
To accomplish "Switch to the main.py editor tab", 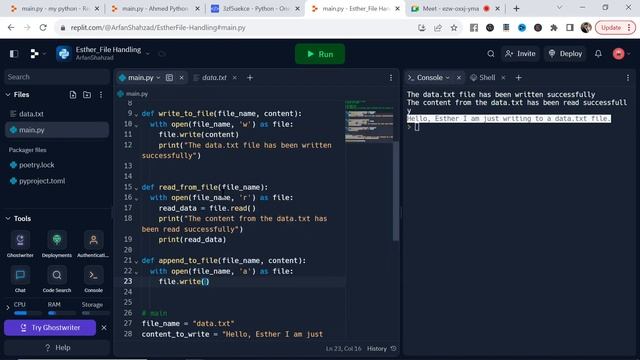I will pyautogui.click(x=140, y=78).
